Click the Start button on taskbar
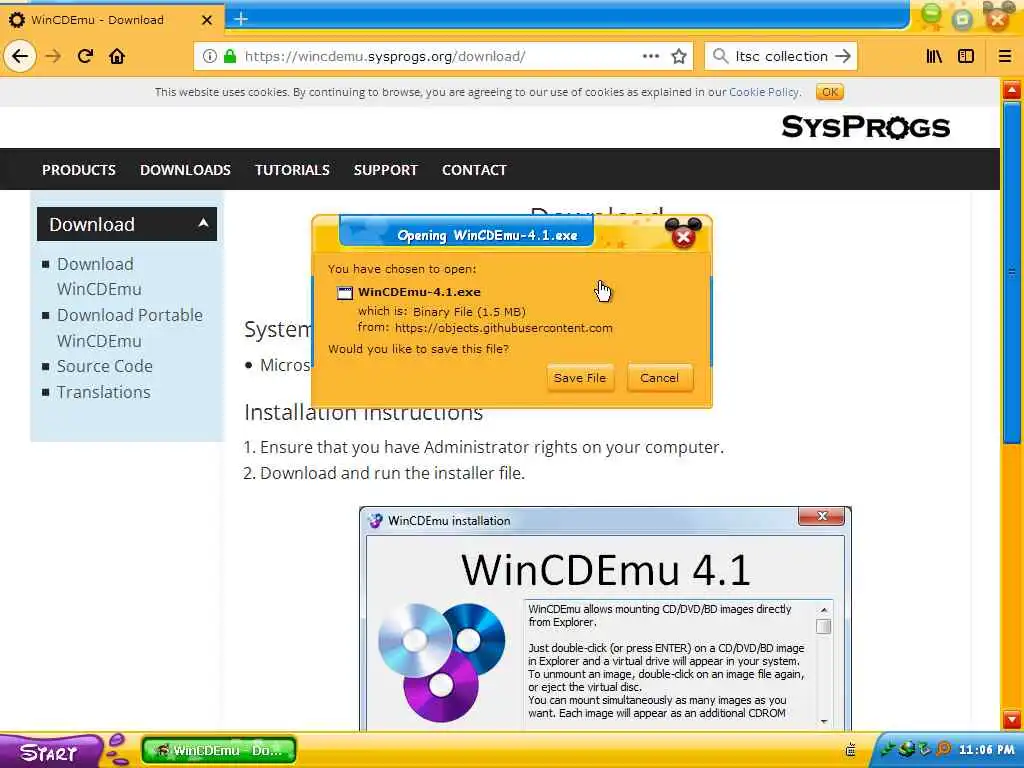 [51, 752]
